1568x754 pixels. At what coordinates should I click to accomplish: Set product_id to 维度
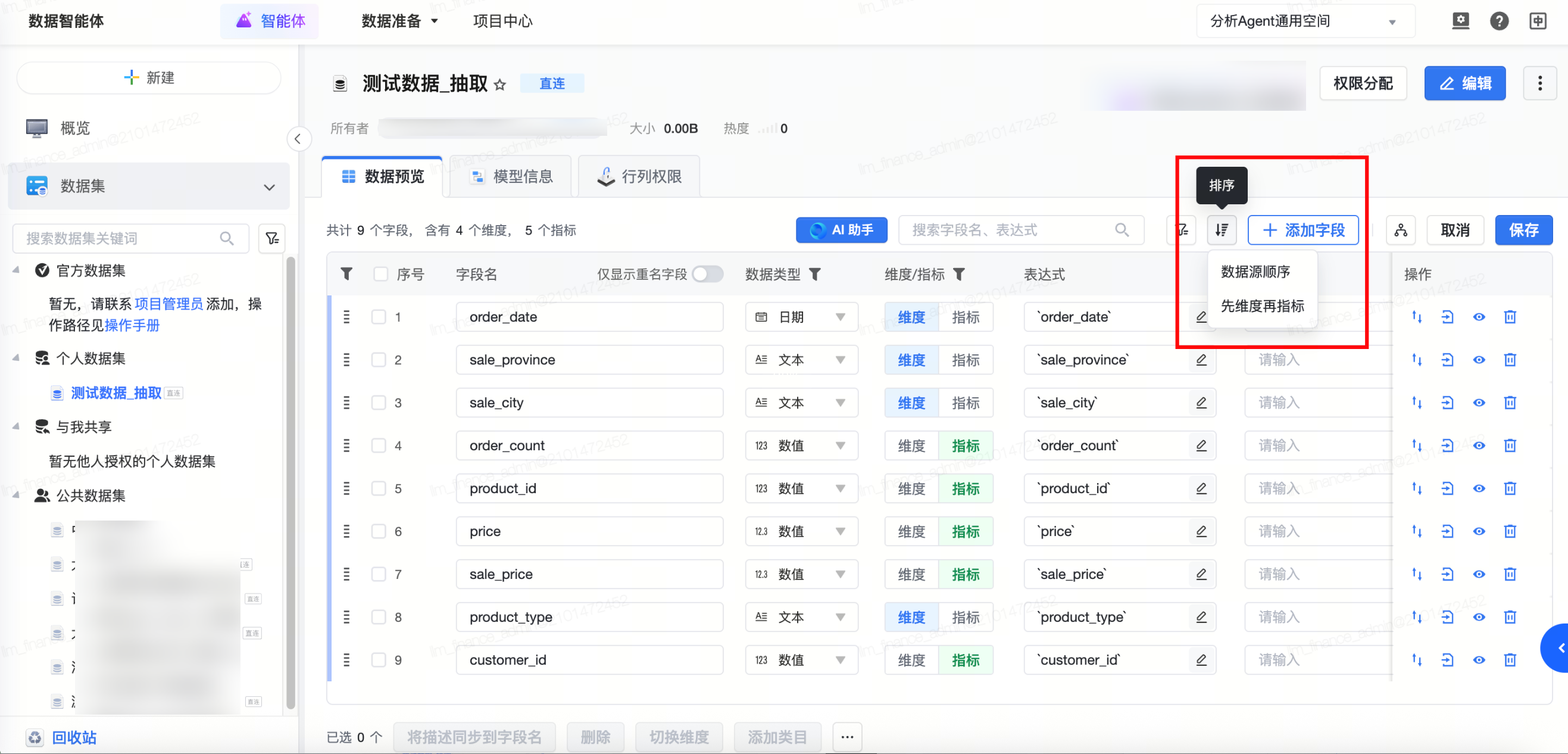[911, 488]
